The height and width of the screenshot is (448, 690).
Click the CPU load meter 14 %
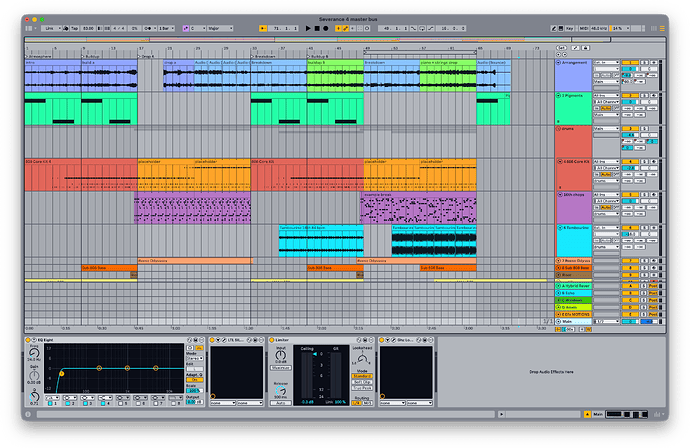point(620,28)
